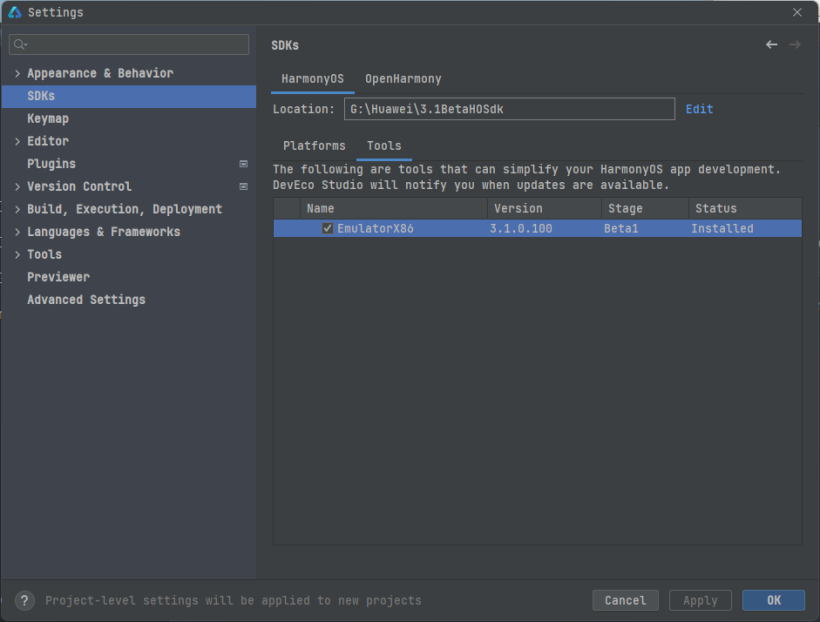Open the Platforms tab
This screenshot has height=622, width=820.
[x=314, y=145]
